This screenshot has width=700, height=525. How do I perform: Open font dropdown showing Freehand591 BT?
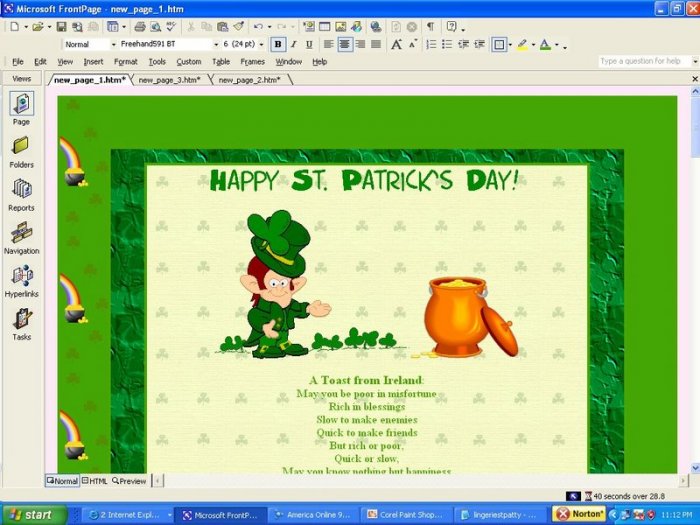click(x=216, y=44)
